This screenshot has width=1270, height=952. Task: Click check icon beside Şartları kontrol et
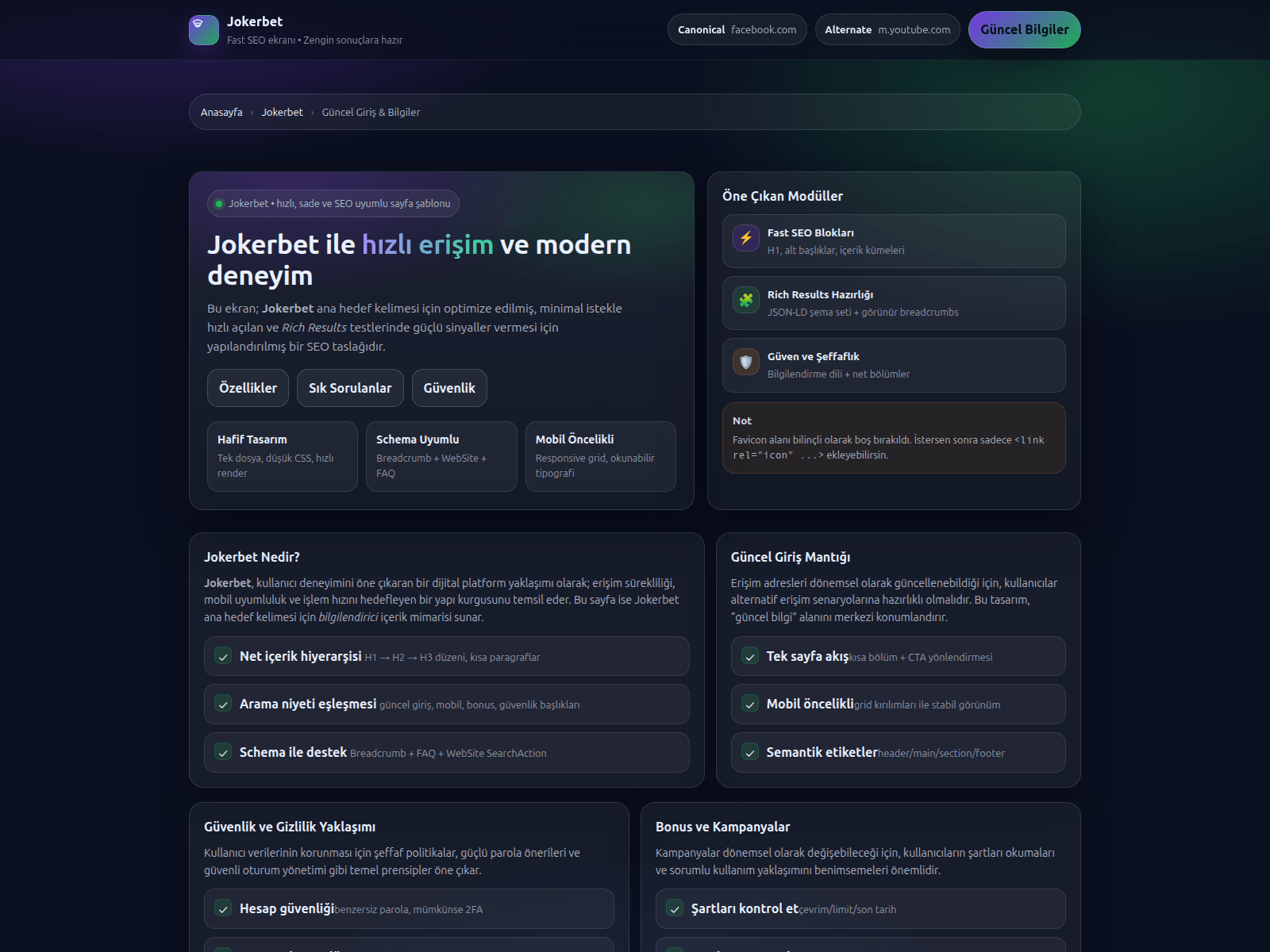click(675, 909)
